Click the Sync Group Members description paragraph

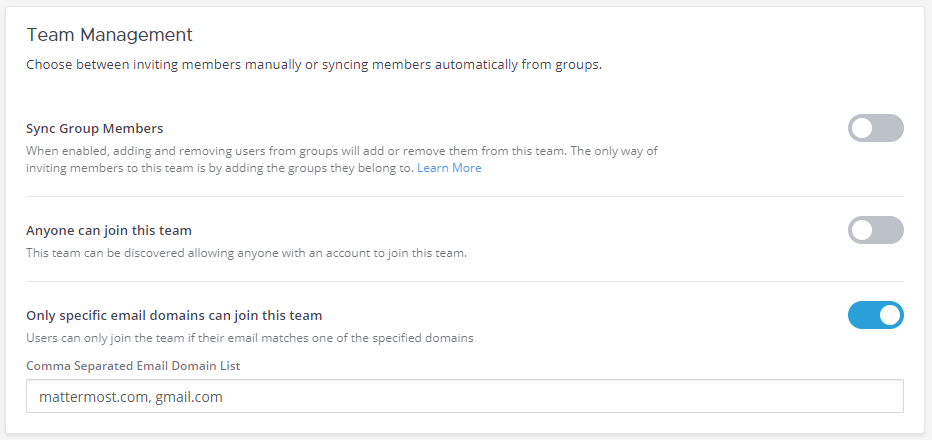coord(340,159)
